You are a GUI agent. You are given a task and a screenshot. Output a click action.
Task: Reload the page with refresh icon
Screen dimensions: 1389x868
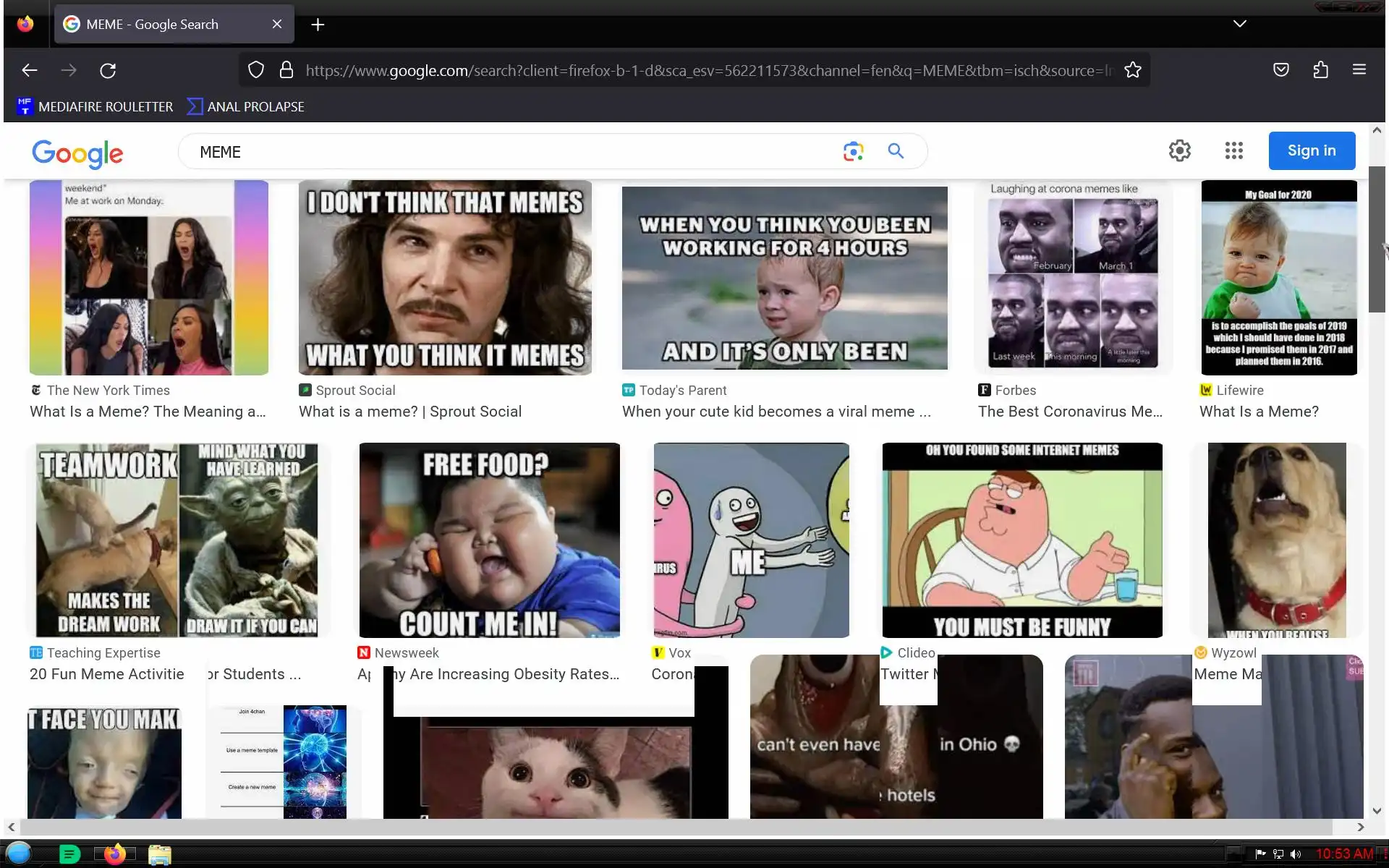108,70
